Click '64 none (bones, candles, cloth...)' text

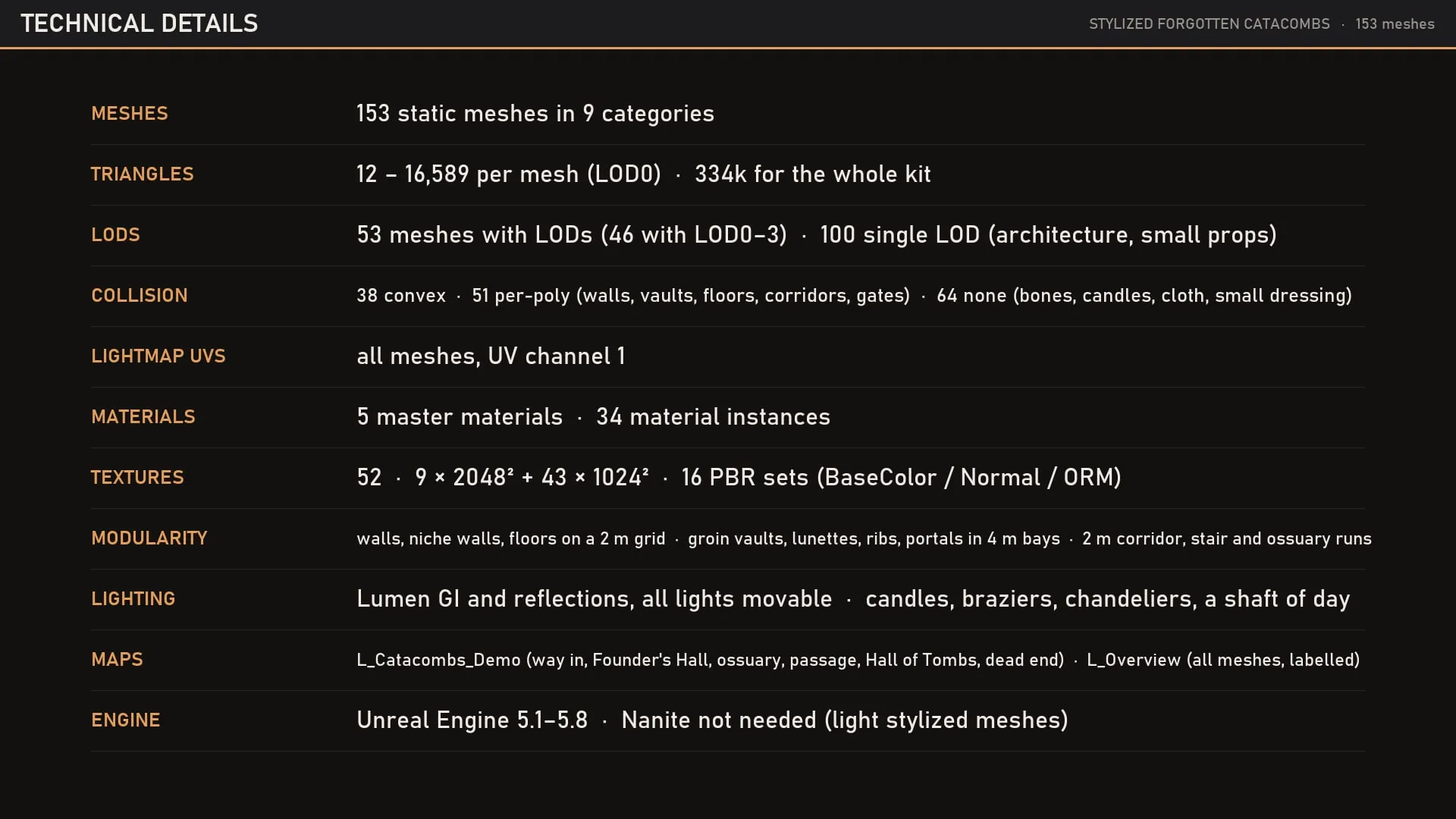pos(1144,296)
